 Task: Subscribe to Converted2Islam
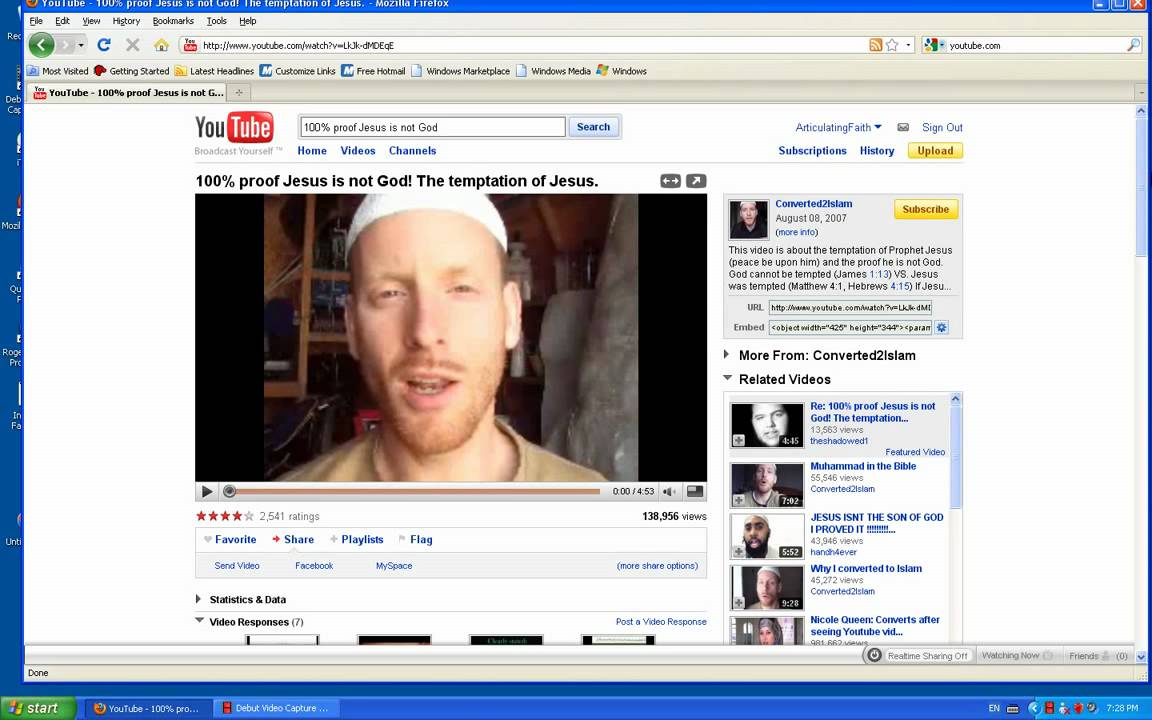click(x=926, y=209)
